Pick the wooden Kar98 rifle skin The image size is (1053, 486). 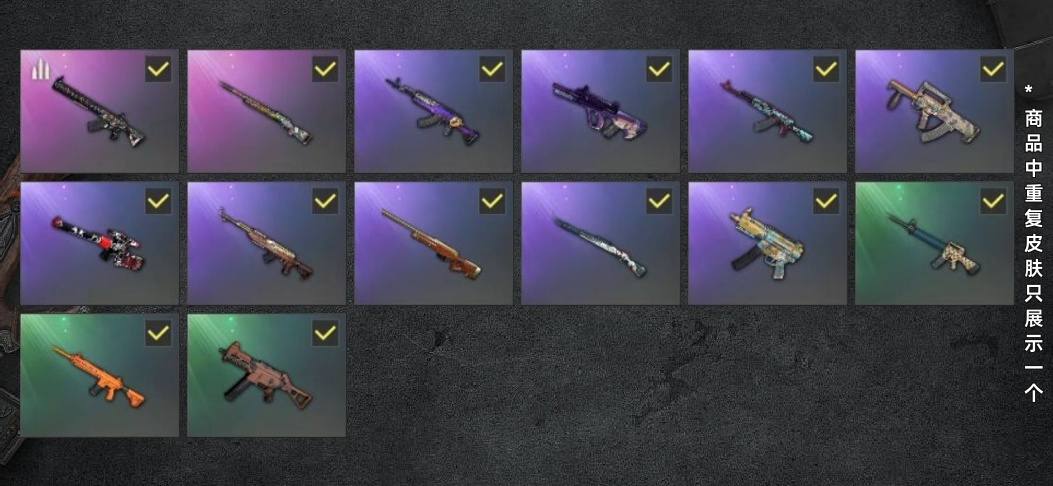(433, 243)
